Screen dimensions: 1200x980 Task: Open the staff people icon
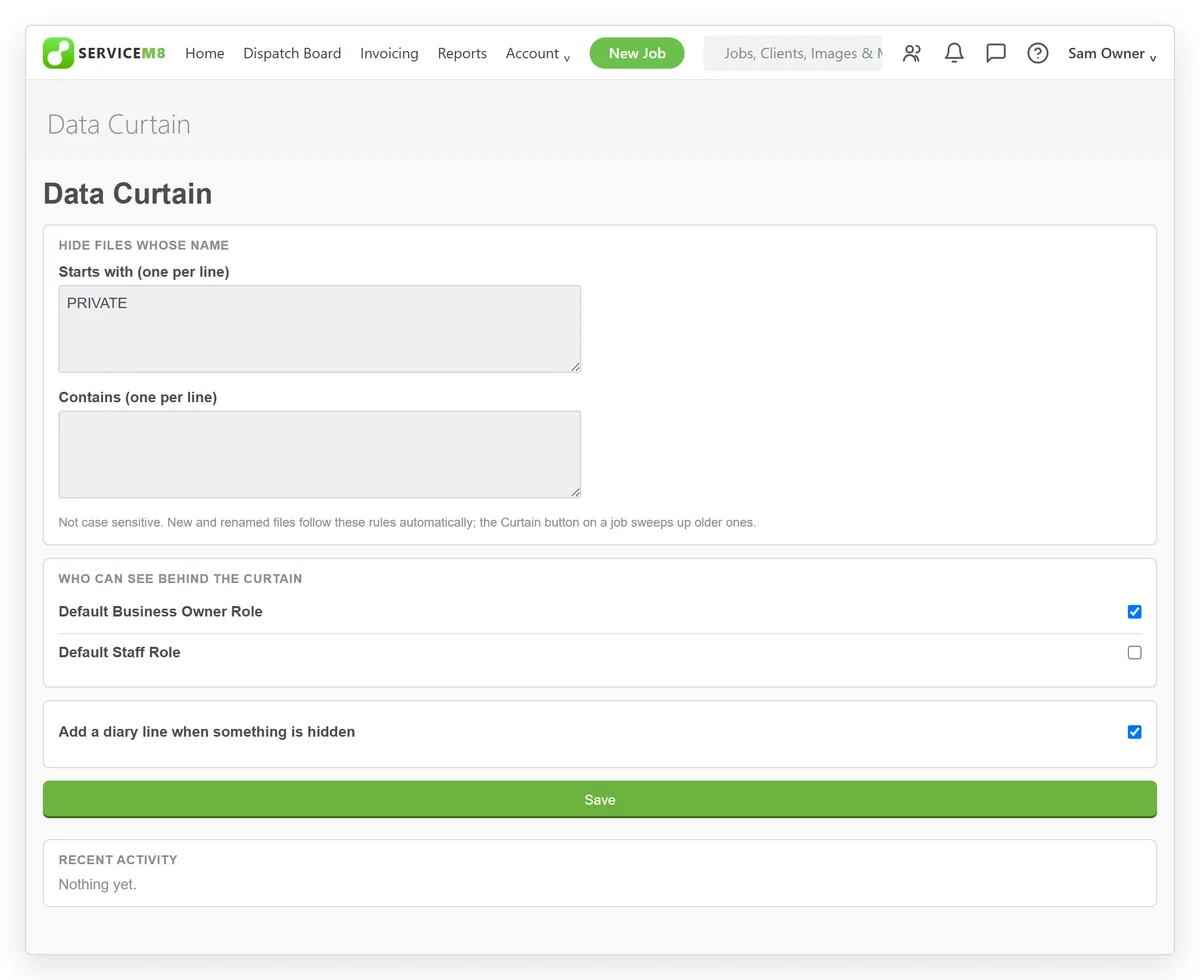[912, 53]
